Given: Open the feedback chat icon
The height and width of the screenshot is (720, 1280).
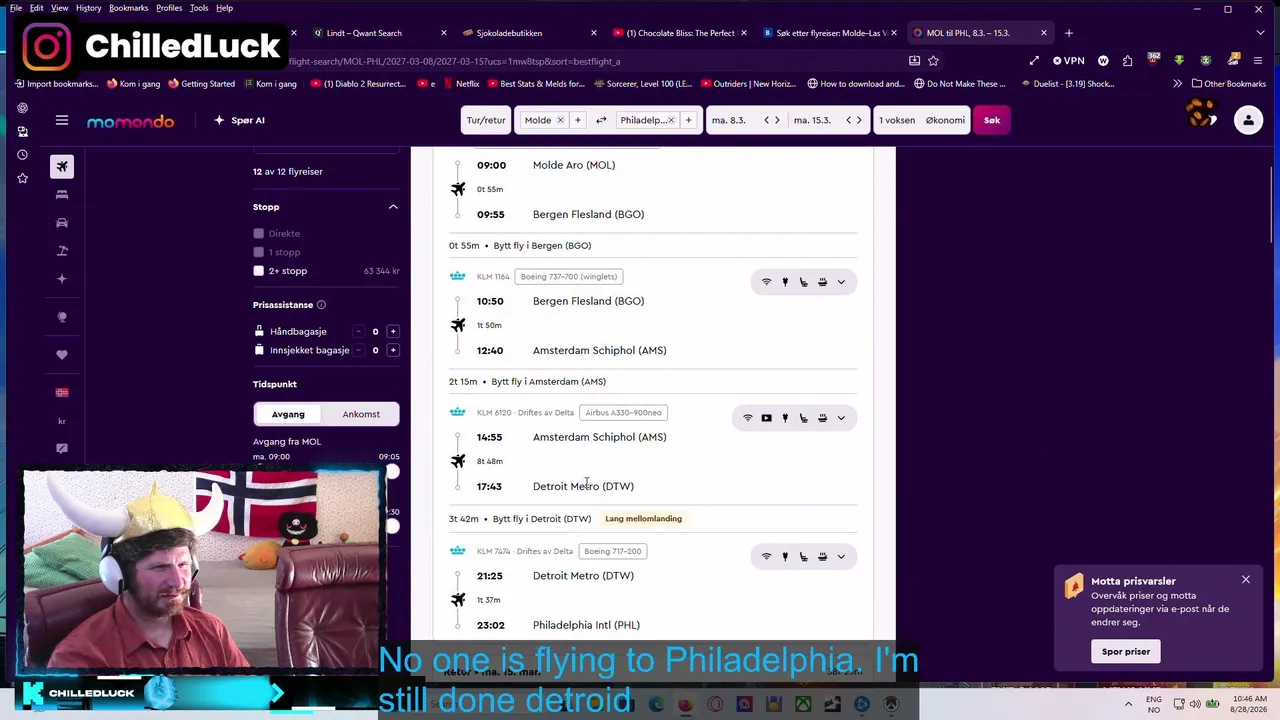Looking at the screenshot, I should [x=62, y=449].
